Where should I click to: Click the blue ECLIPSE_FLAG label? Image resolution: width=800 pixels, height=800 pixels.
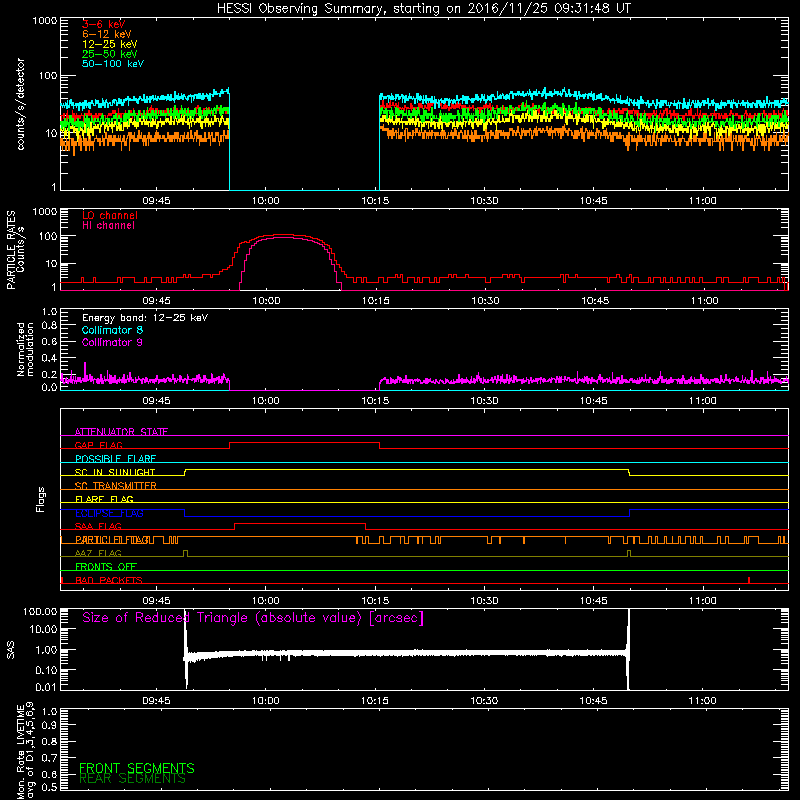click(109, 513)
